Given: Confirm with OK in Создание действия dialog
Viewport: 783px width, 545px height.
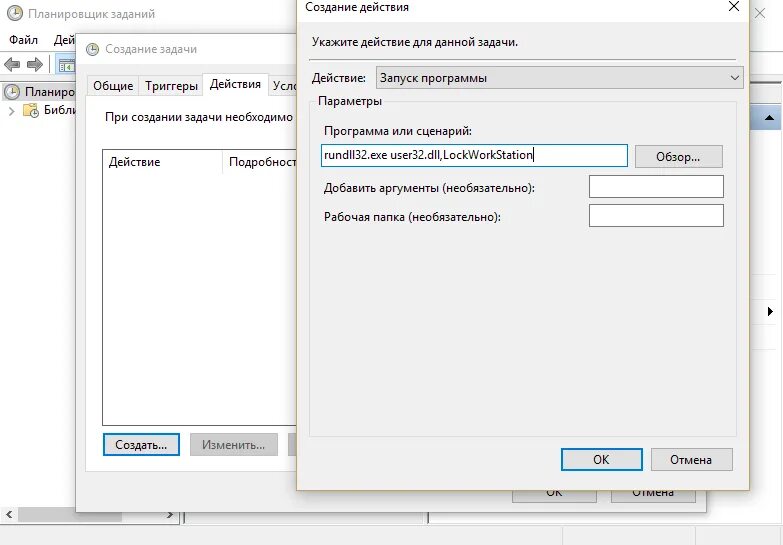Looking at the screenshot, I should click(x=602, y=460).
